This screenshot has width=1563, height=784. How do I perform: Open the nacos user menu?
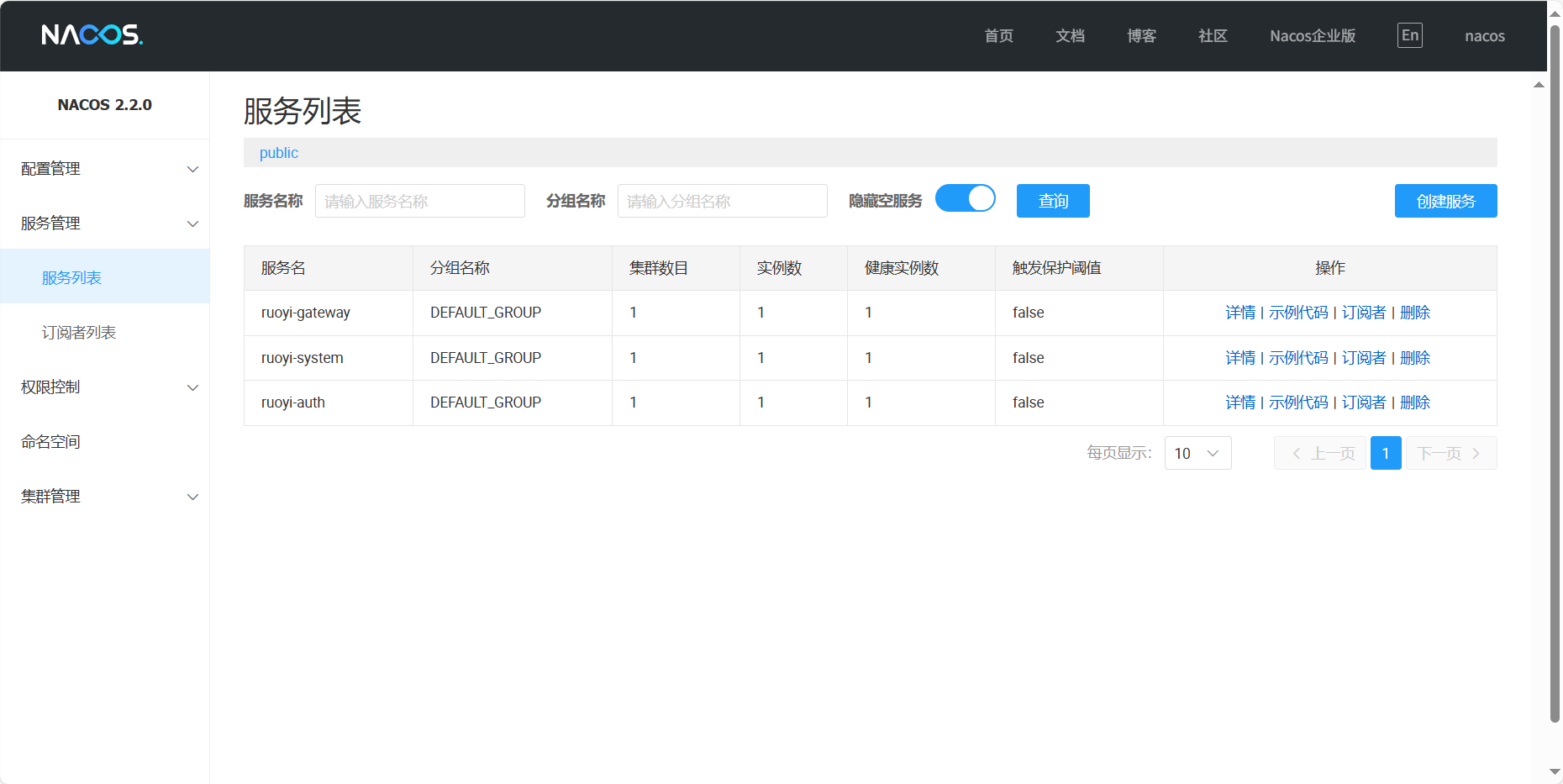pos(1485,36)
